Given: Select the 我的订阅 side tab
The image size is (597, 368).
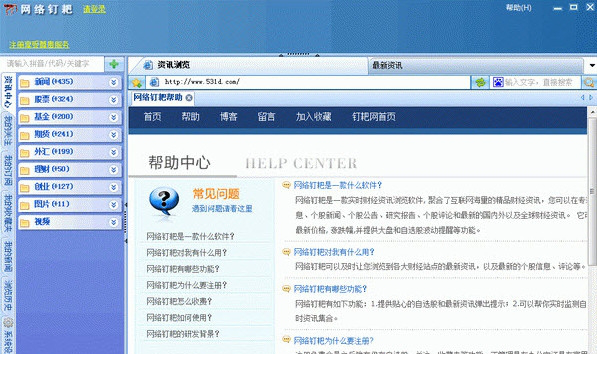Looking at the screenshot, I should pos(8,170).
